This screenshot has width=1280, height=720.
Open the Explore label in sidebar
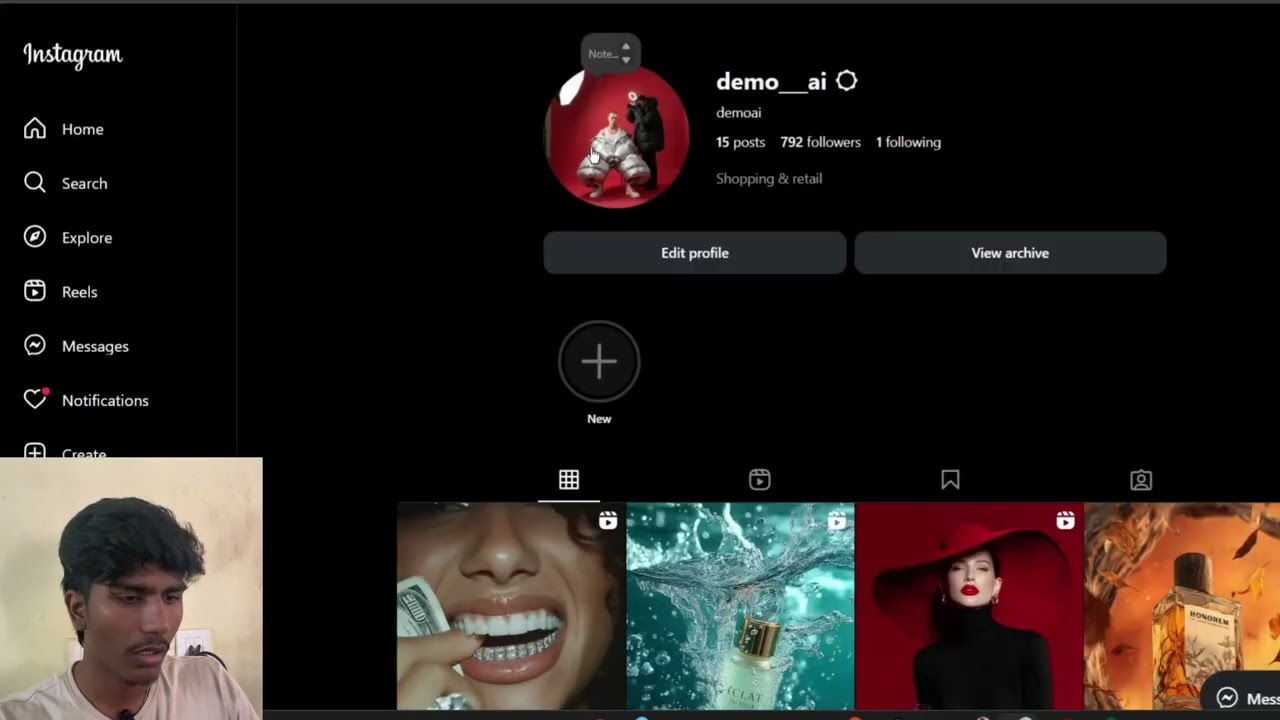tap(87, 237)
